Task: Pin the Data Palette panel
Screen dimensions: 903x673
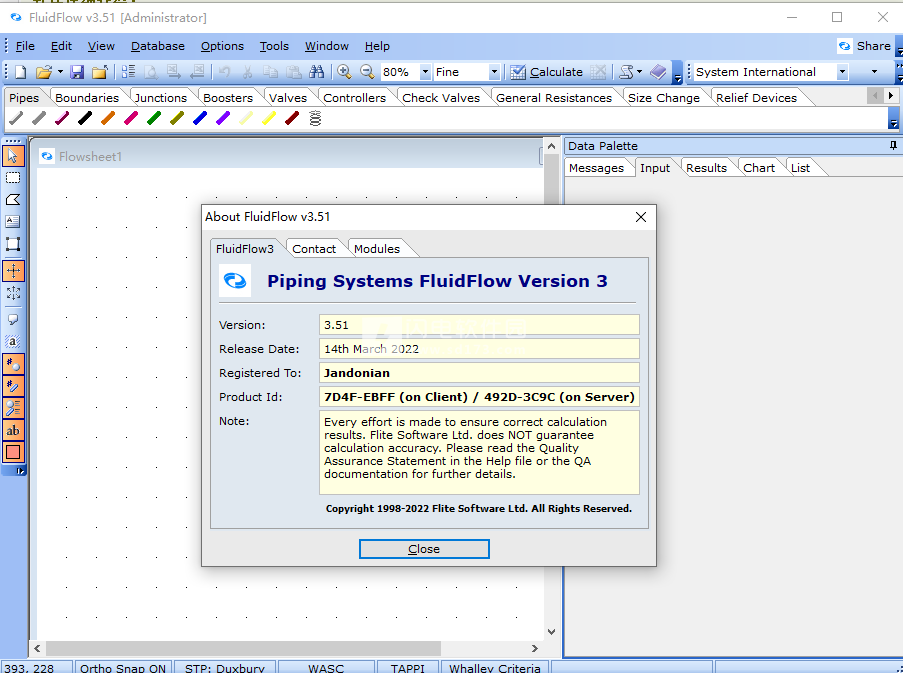Action: point(893,146)
